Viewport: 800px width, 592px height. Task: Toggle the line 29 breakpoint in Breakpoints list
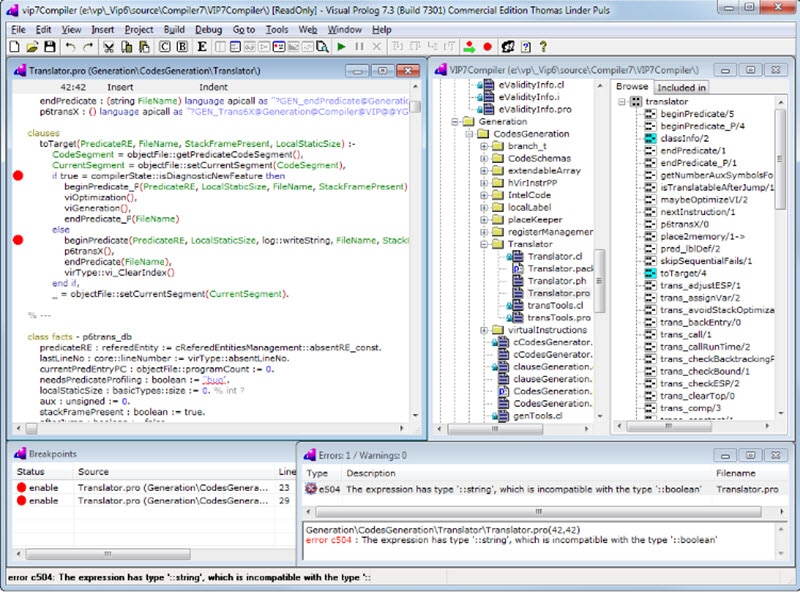coord(19,500)
